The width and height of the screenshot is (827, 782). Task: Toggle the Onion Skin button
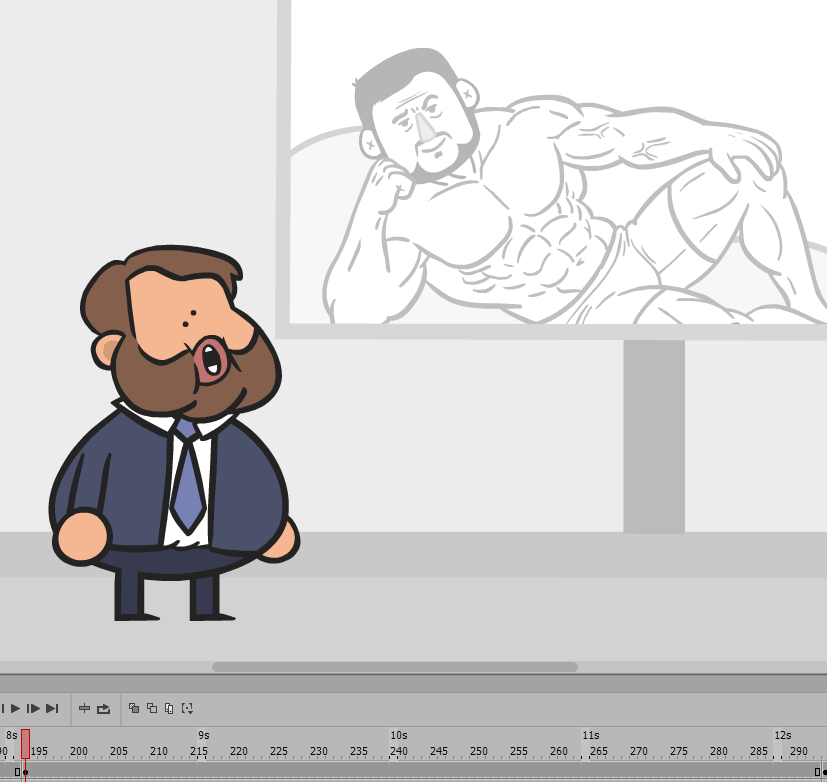coord(134,708)
